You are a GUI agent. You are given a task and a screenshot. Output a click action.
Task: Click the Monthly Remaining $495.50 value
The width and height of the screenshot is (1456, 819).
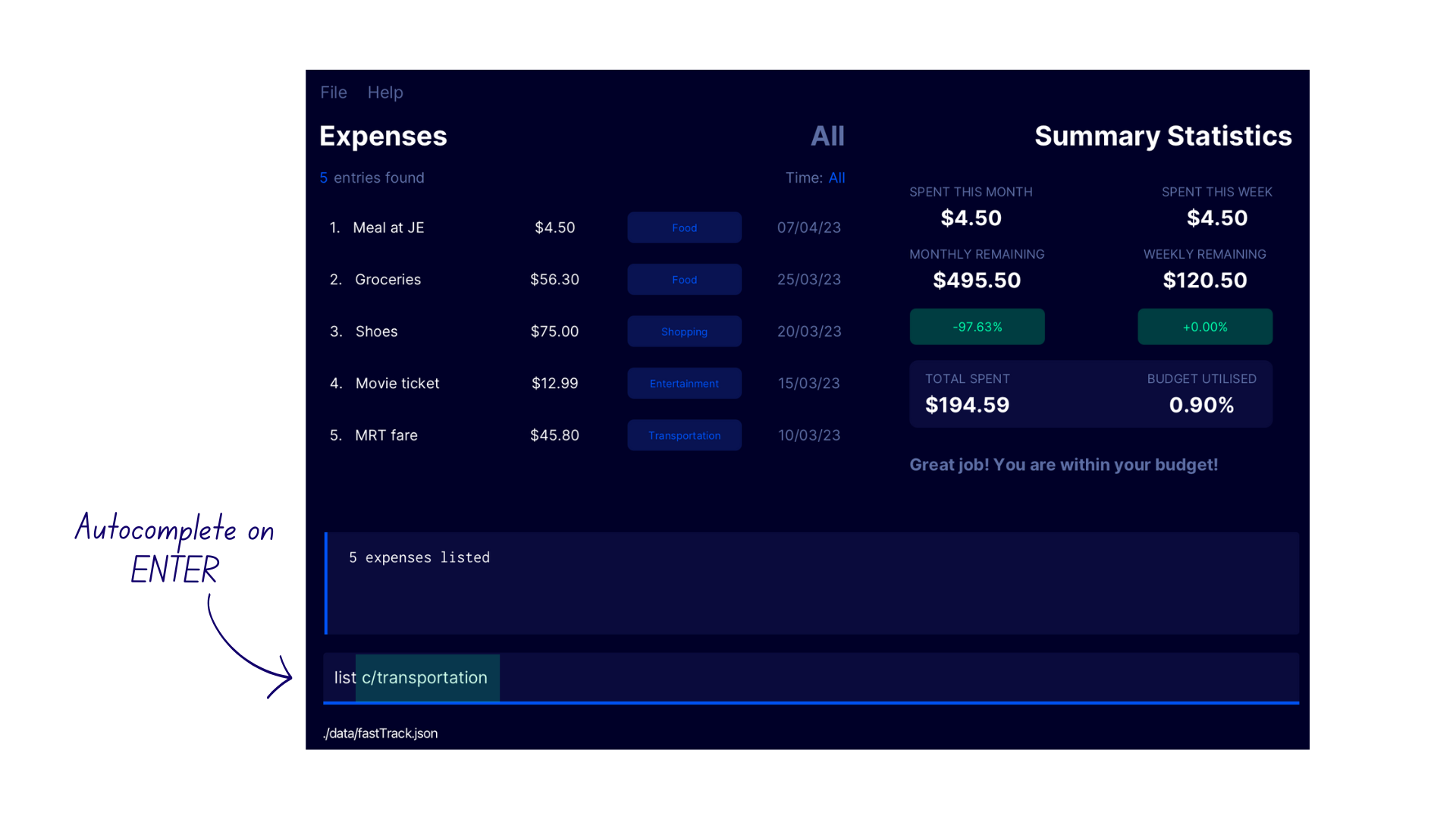977,281
